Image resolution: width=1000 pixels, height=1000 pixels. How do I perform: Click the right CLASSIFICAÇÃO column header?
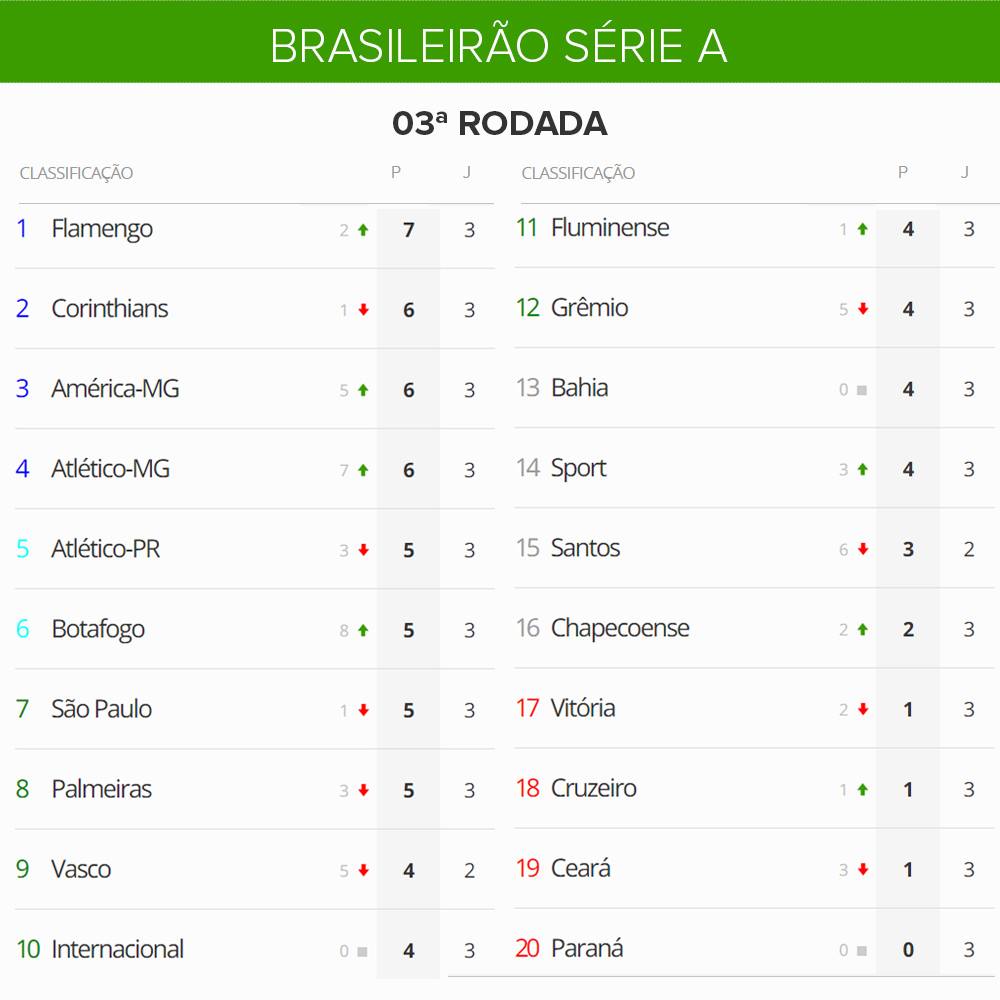click(x=578, y=173)
